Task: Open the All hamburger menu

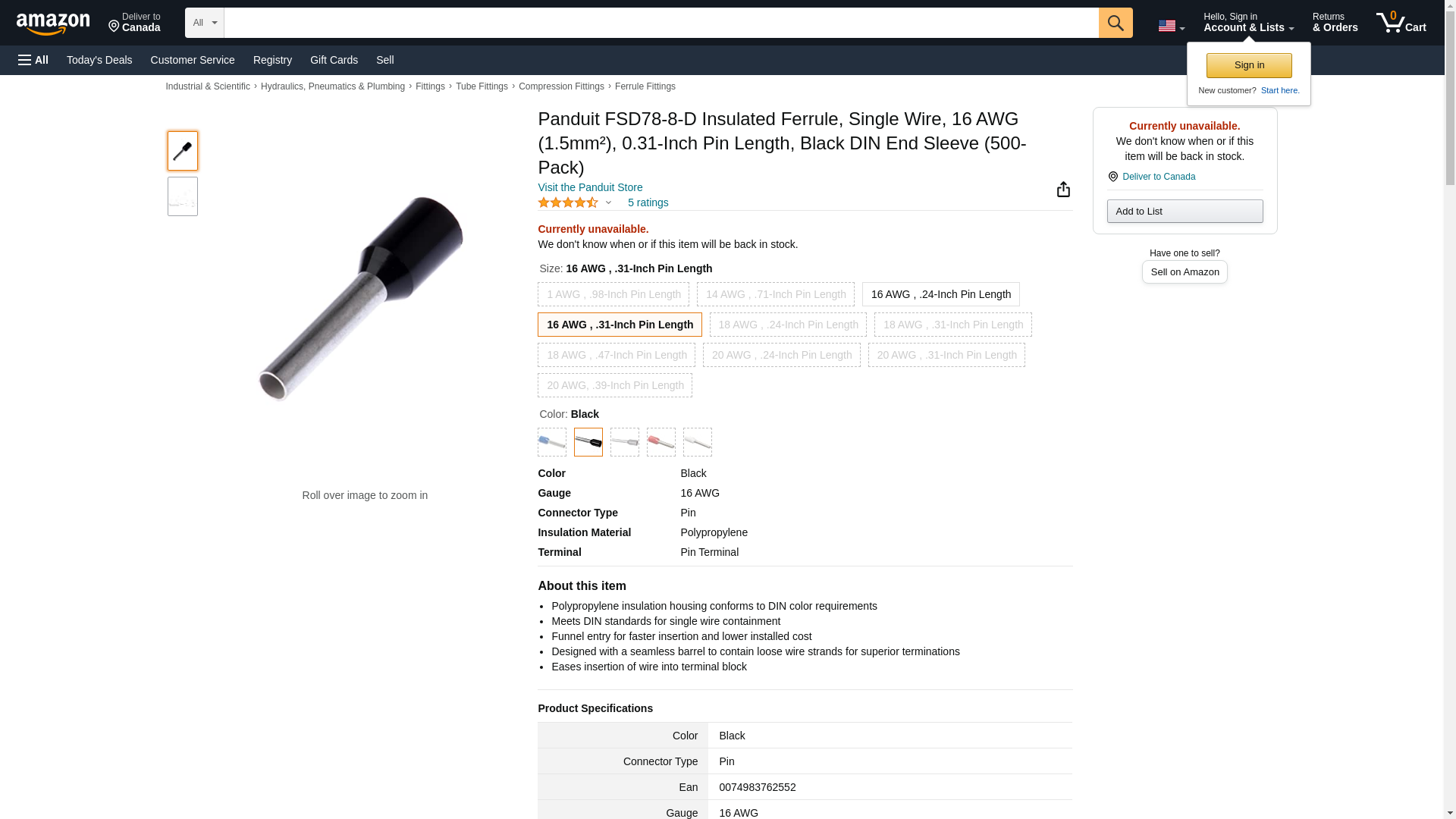Action: (33, 60)
